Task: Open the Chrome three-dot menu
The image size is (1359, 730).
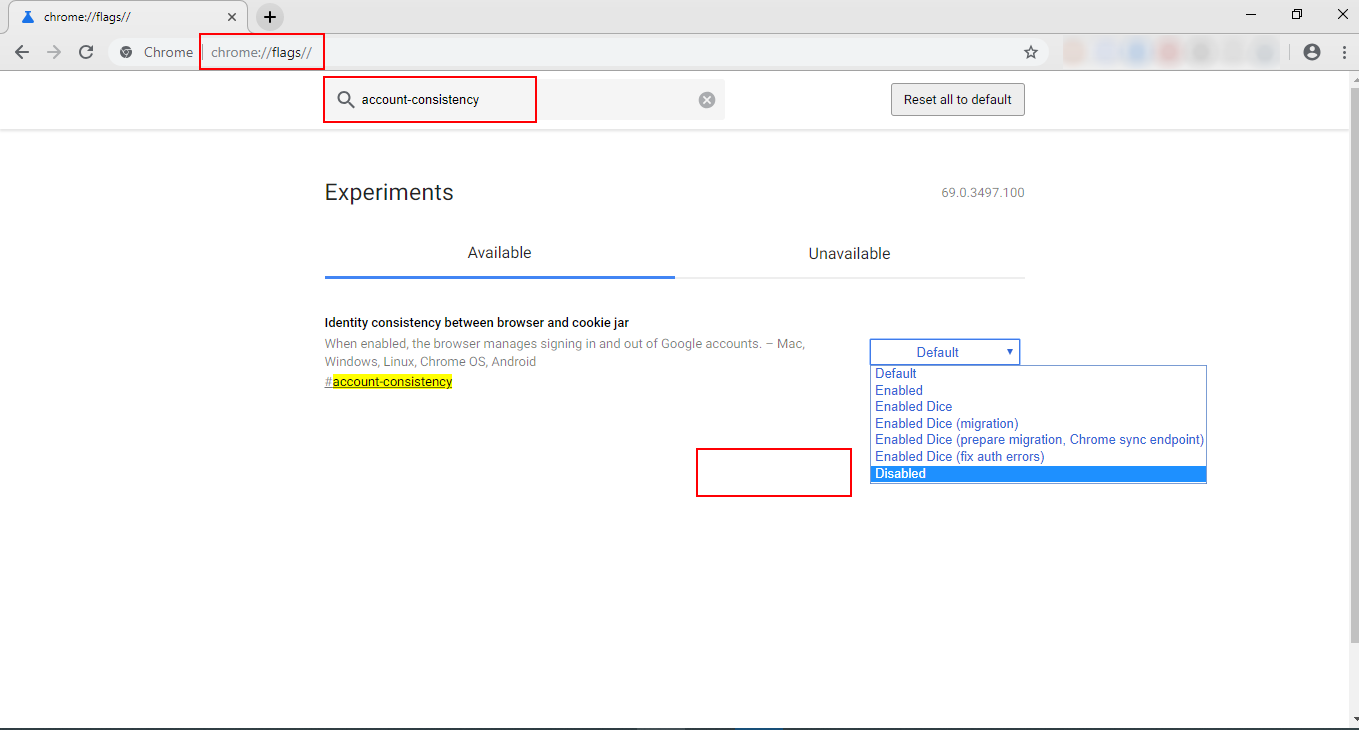Action: [x=1344, y=52]
